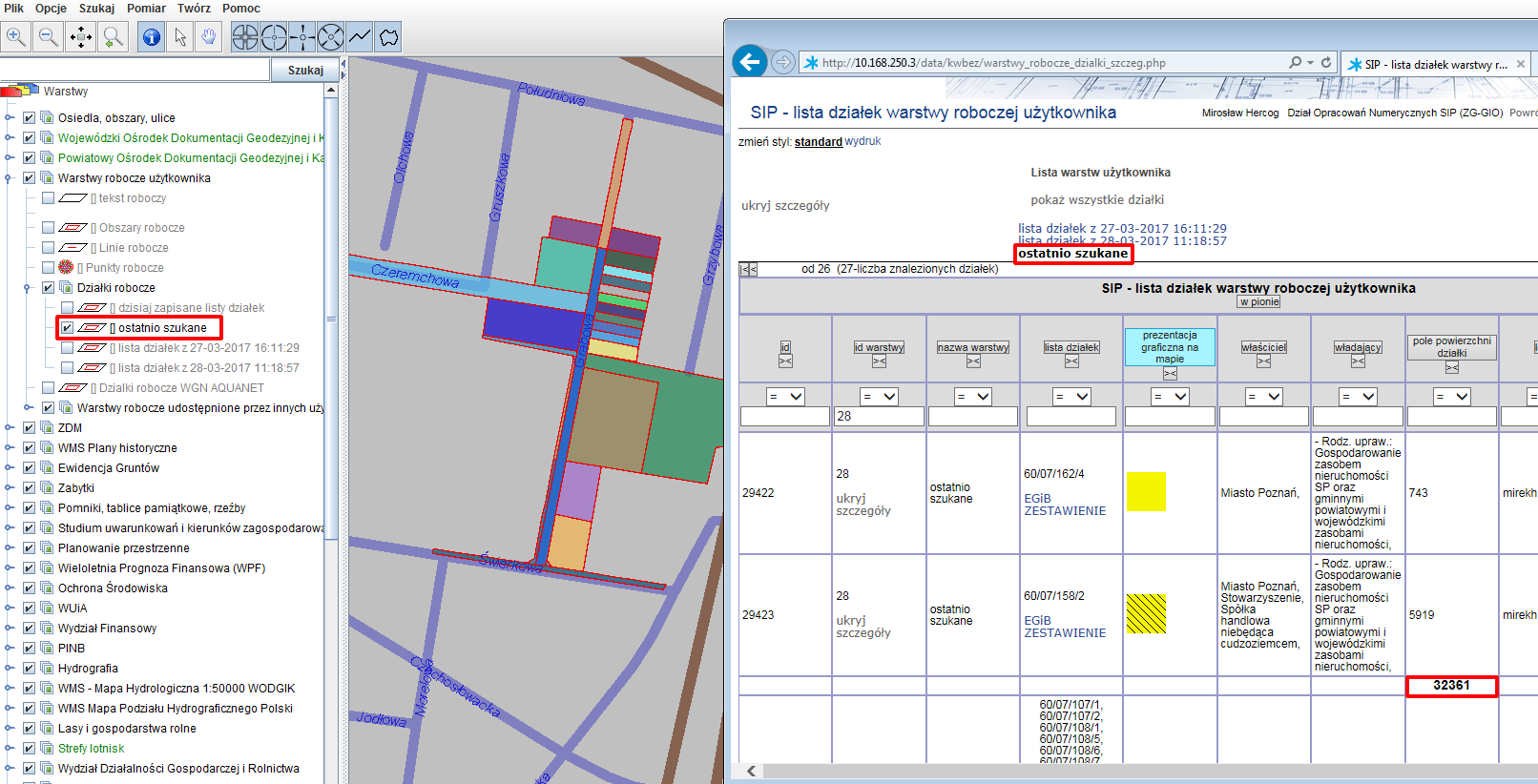Open the 'Twórz' menu
The image size is (1538, 784).
(194, 9)
